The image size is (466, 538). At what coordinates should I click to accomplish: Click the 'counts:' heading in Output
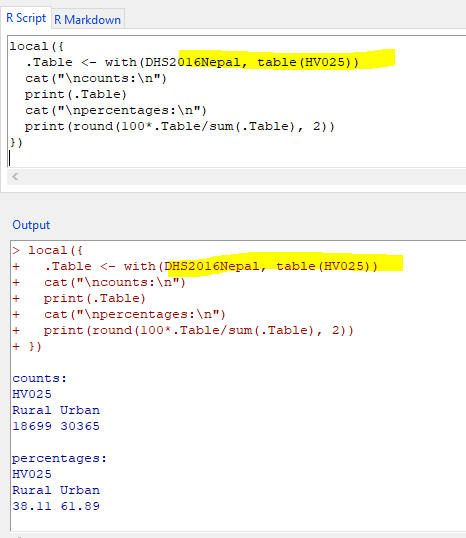pyautogui.click(x=39, y=378)
